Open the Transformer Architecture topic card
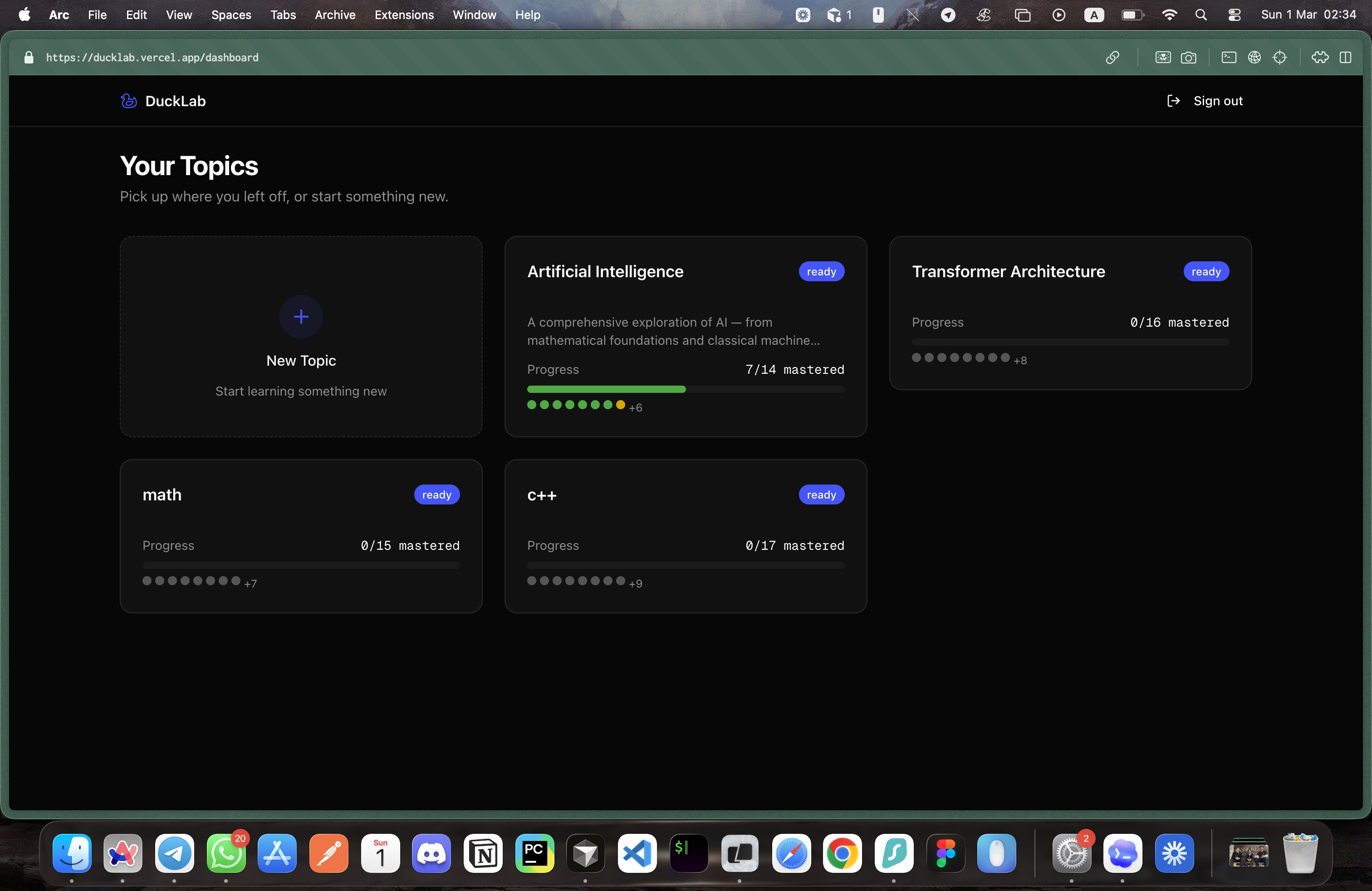Screen dimensions: 1372x891 1008,271
